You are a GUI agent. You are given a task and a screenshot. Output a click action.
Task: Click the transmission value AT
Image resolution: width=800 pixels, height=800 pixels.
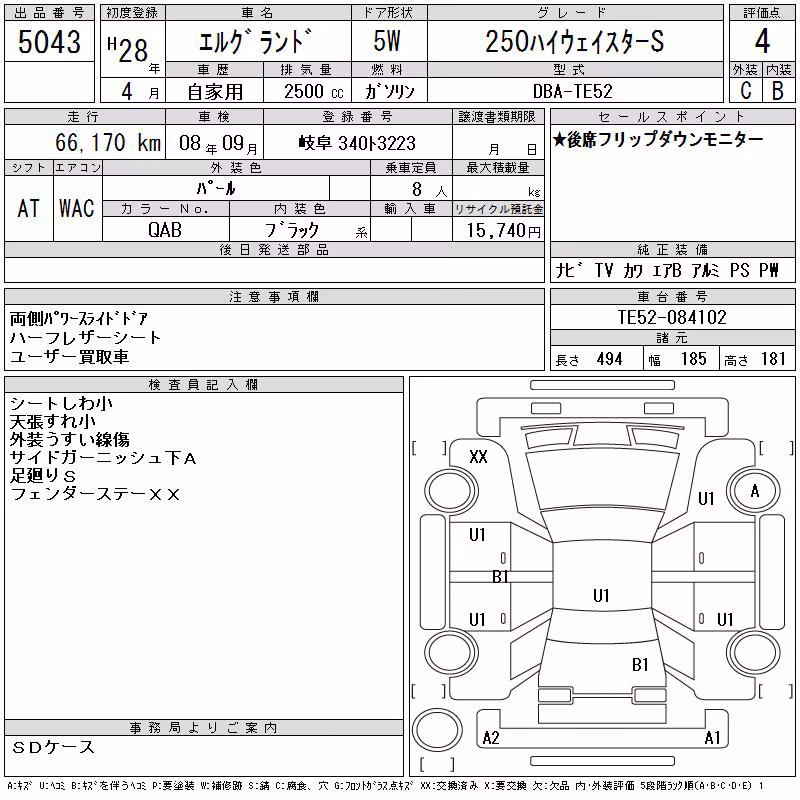[x=28, y=209]
